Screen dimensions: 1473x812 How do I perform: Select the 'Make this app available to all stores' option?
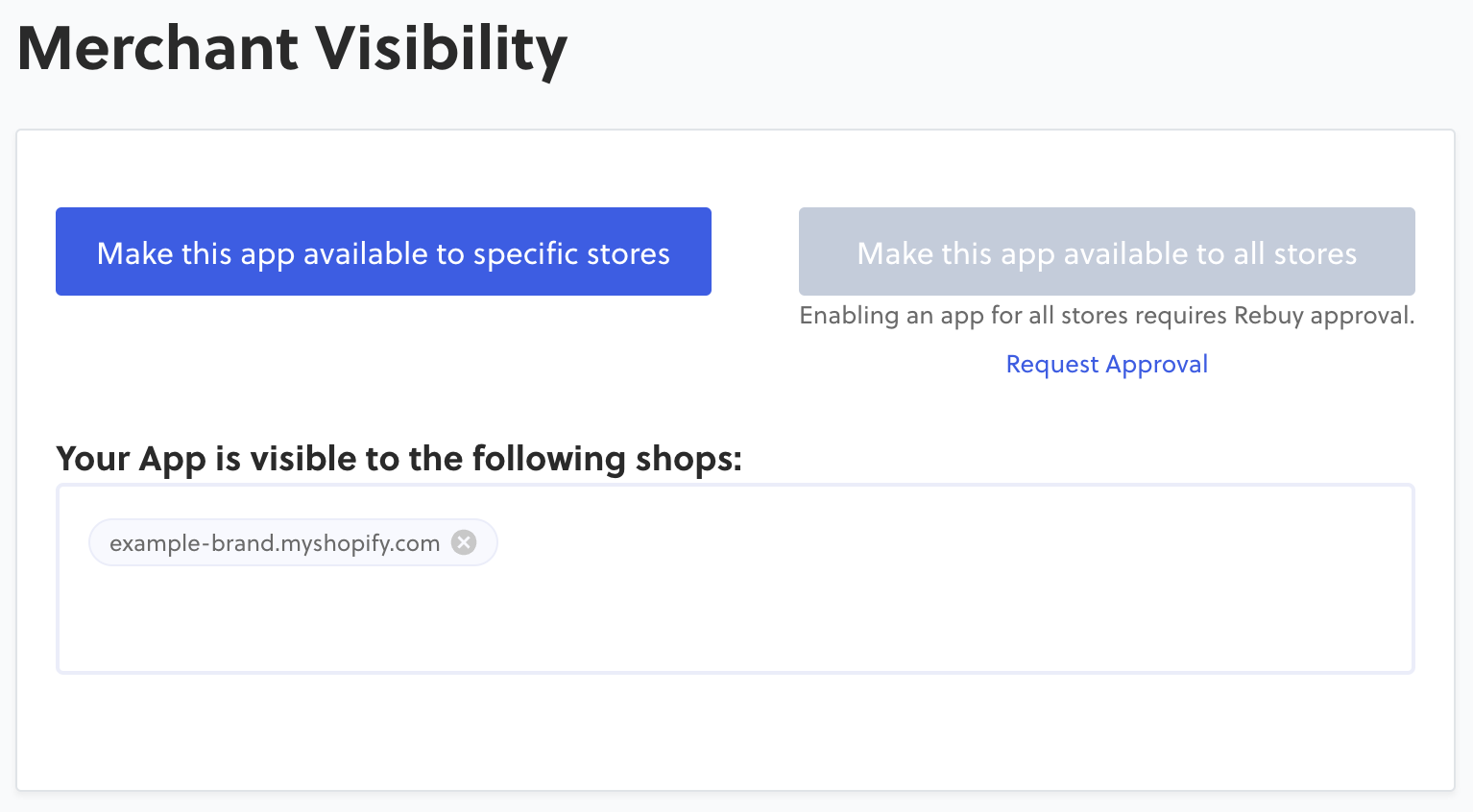1105,251
